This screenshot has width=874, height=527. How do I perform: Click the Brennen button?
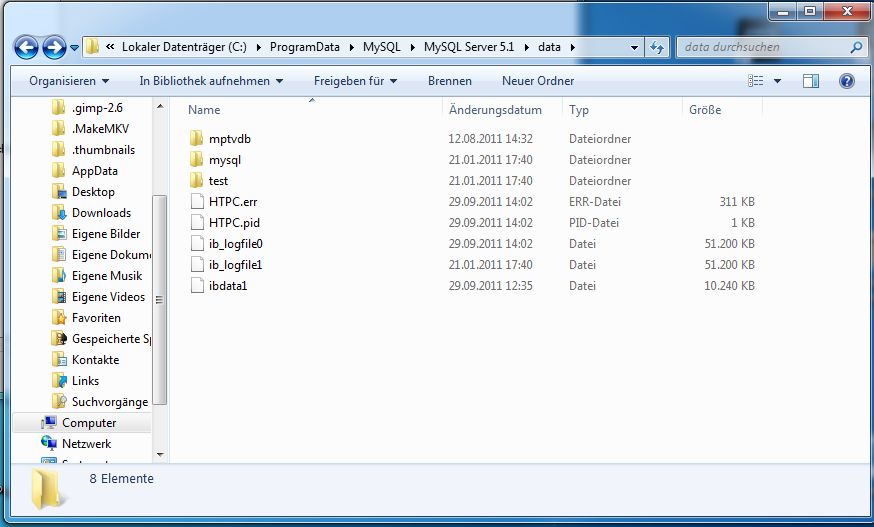[450, 81]
